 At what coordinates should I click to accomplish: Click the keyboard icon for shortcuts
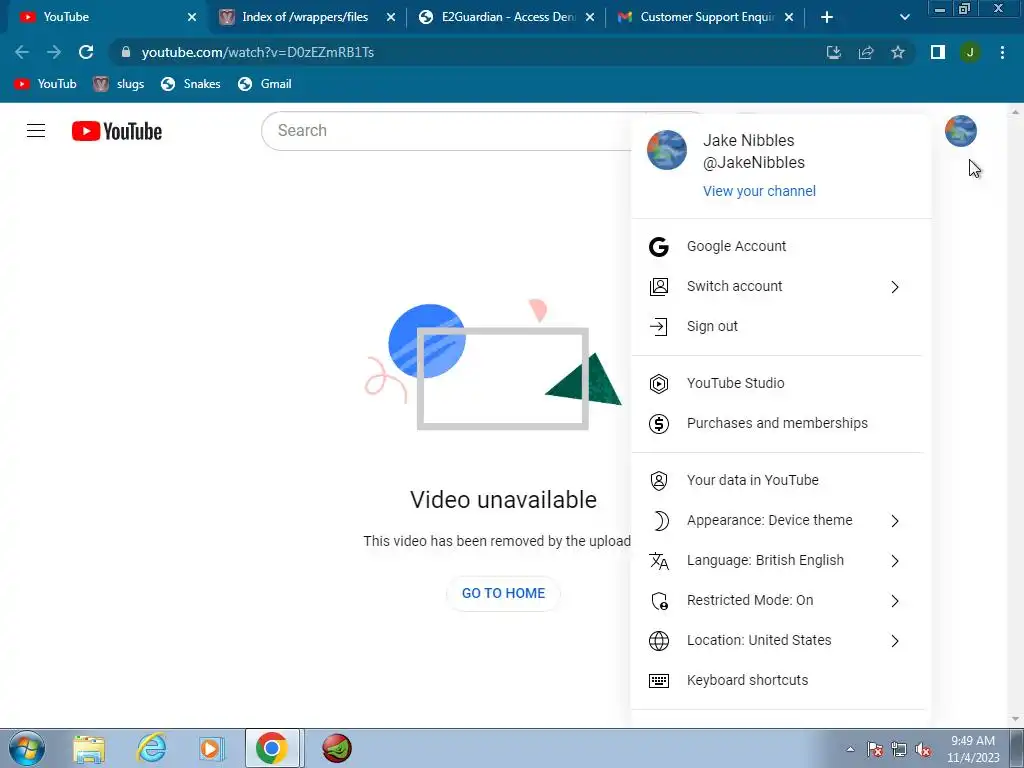coord(658,680)
